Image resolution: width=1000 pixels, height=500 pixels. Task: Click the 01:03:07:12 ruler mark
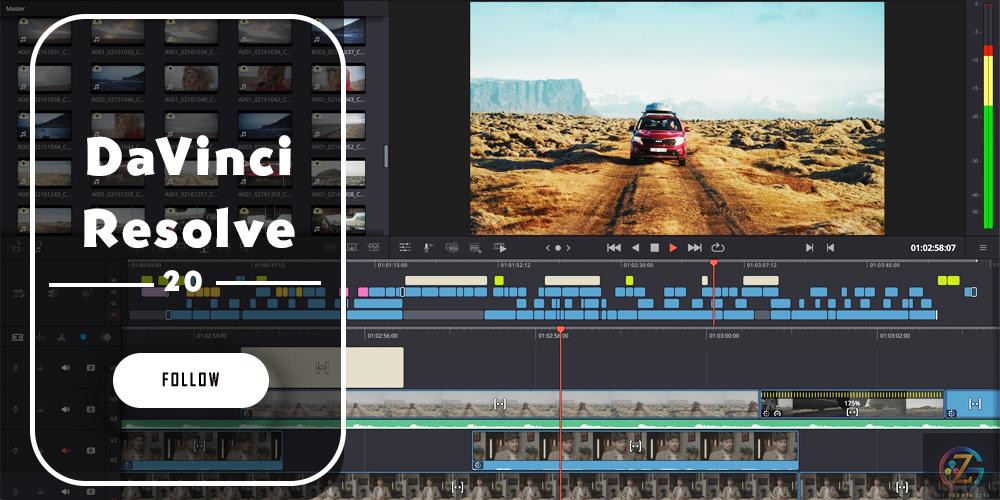pos(761,265)
